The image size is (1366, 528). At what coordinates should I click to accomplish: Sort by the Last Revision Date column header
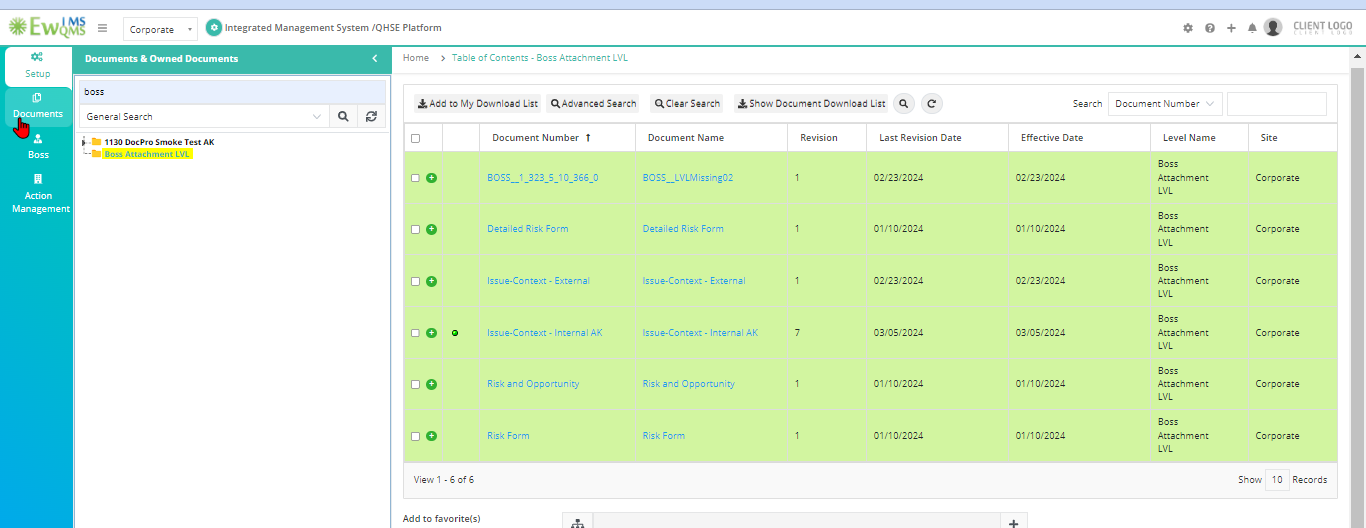tap(920, 138)
